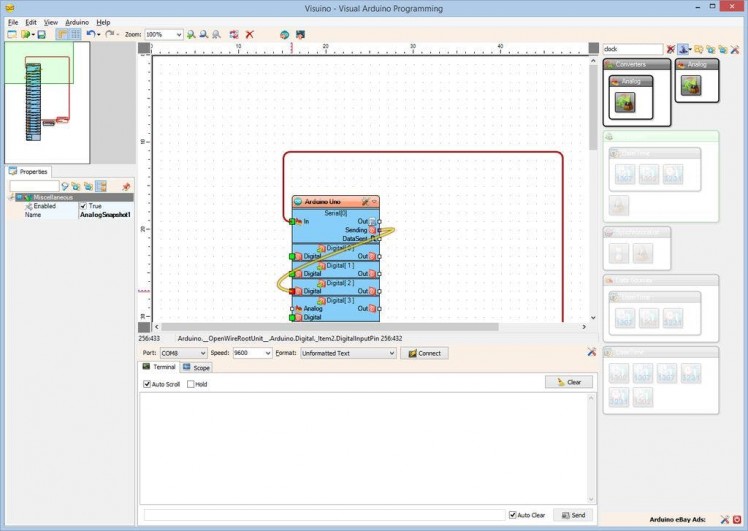Viewport: 748px width, 531px height.
Task: Clear the component search with red X
Action: pos(671,49)
